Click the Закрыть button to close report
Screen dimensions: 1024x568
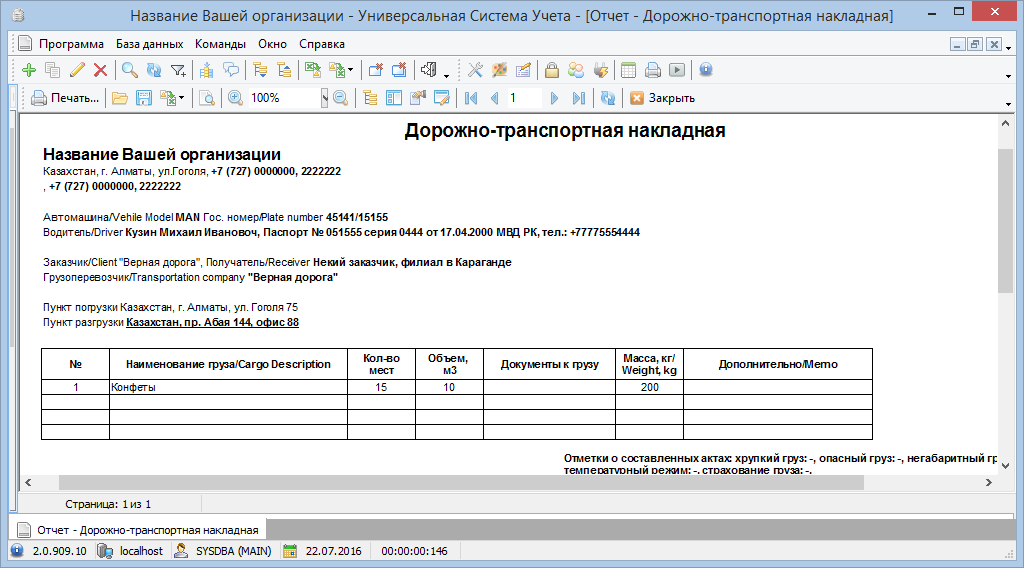[x=662, y=98]
